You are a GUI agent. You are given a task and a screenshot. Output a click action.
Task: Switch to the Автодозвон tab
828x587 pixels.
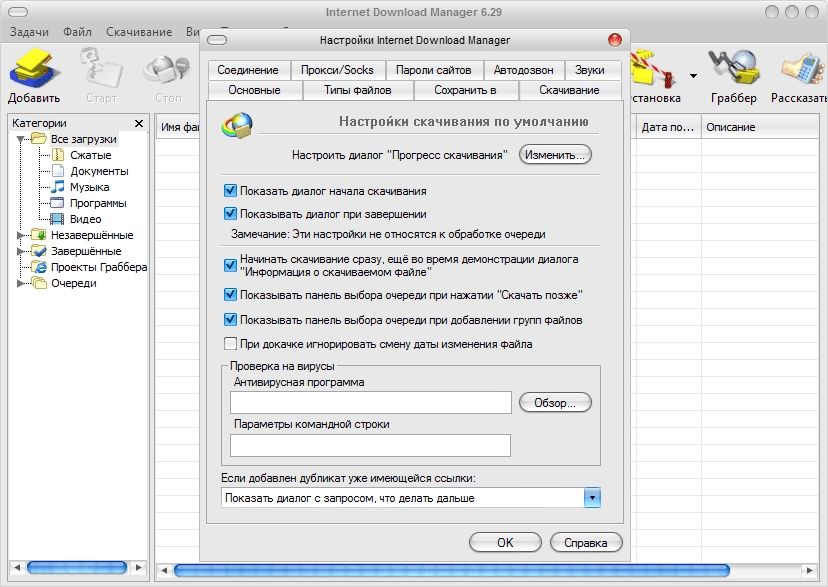(x=523, y=70)
